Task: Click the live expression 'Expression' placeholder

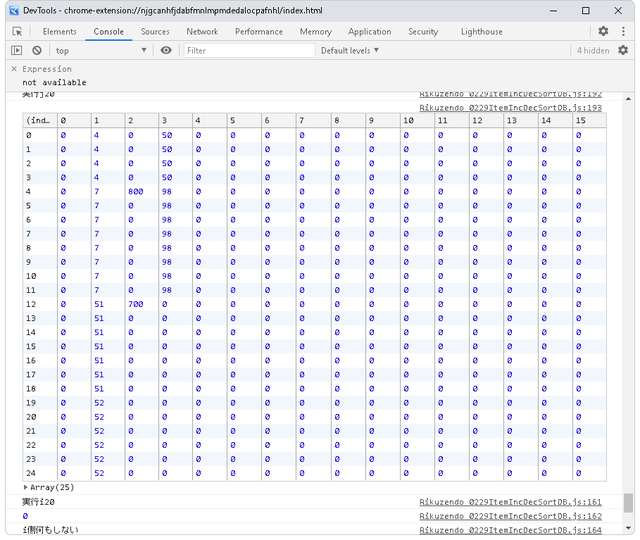Action: click(x=47, y=69)
